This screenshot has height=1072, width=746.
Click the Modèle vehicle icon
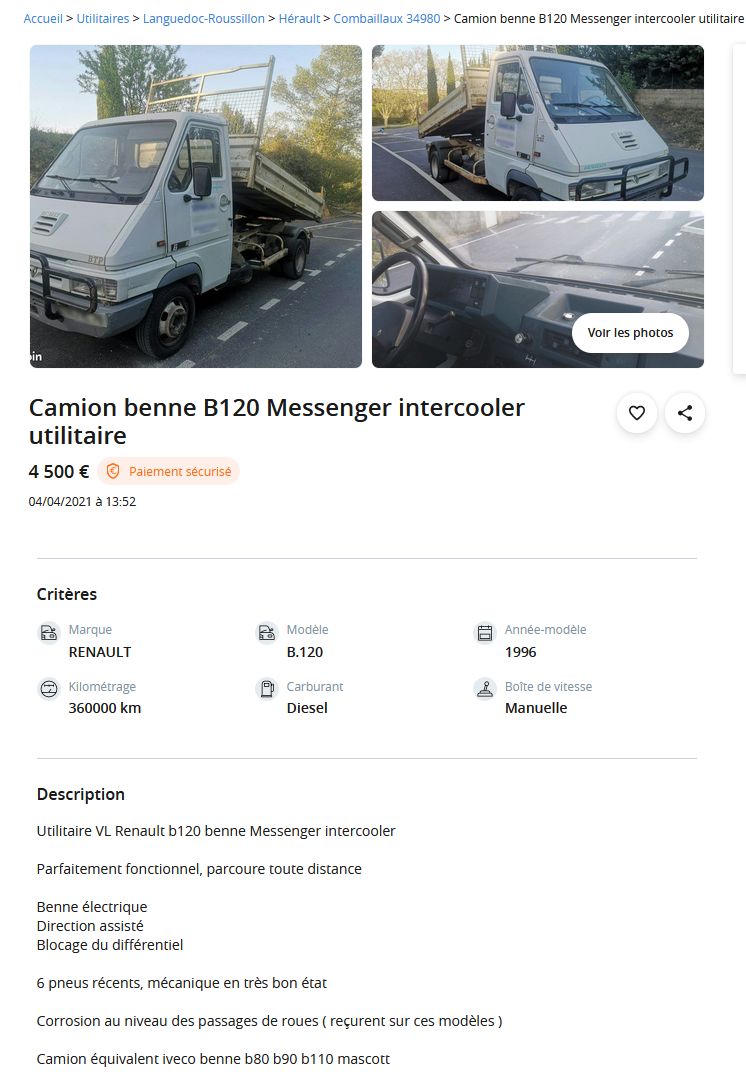(267, 633)
